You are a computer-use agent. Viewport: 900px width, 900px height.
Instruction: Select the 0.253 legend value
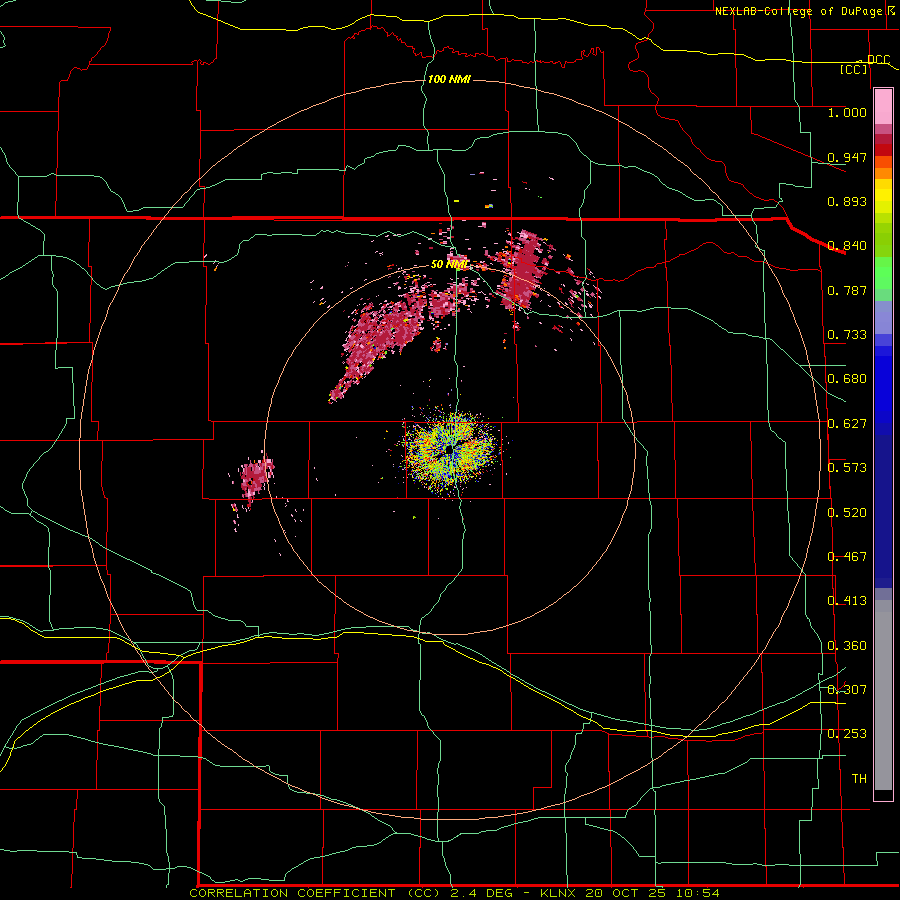pyautogui.click(x=847, y=734)
